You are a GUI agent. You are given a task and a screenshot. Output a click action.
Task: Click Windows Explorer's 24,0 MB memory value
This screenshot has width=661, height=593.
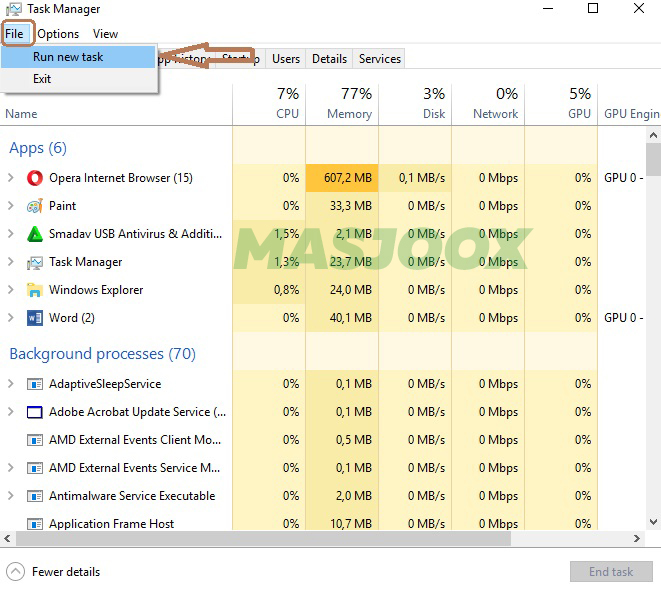351,290
